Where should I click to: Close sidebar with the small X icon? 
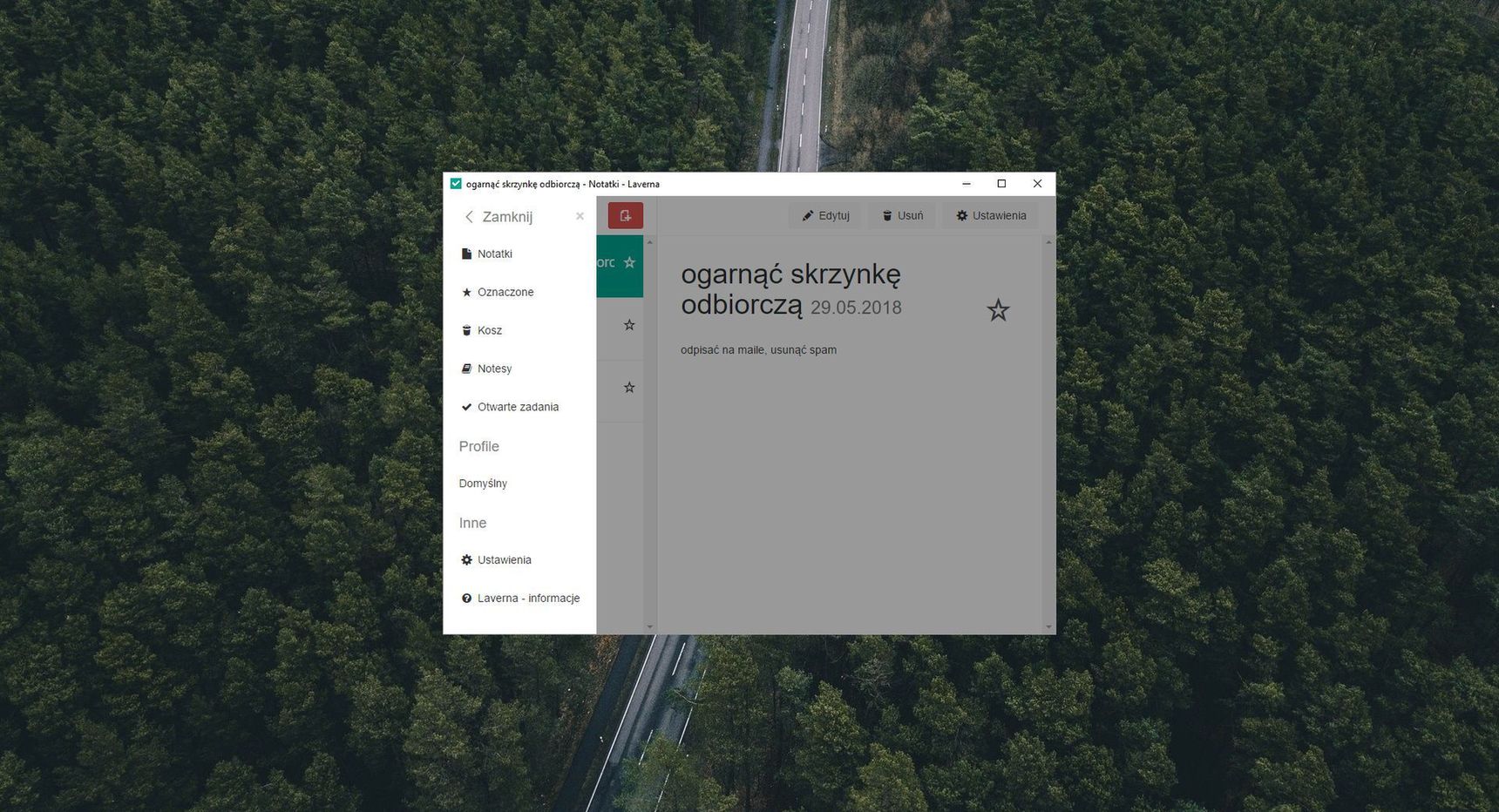(x=580, y=216)
